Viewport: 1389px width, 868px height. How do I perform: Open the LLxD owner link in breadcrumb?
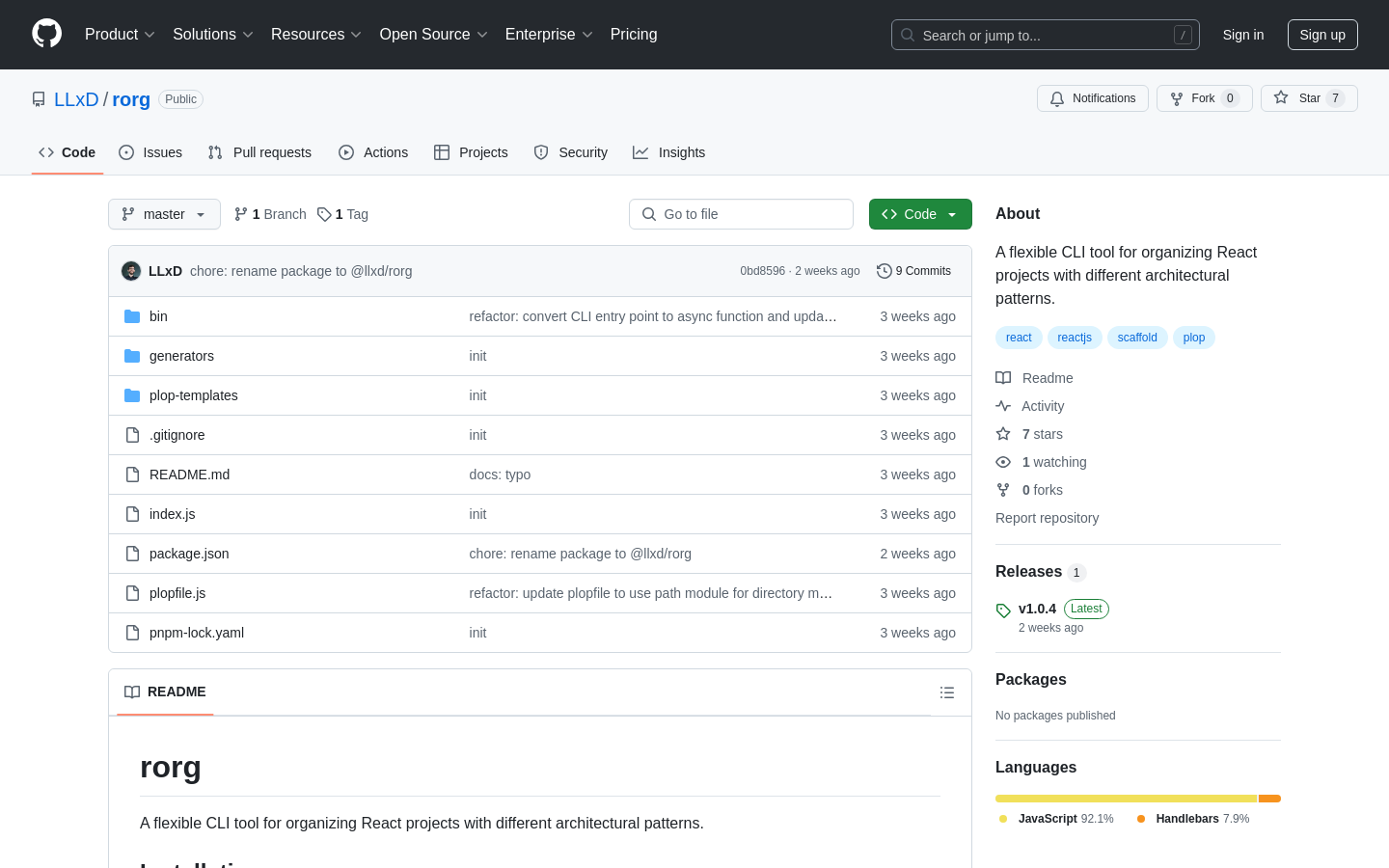(x=76, y=99)
